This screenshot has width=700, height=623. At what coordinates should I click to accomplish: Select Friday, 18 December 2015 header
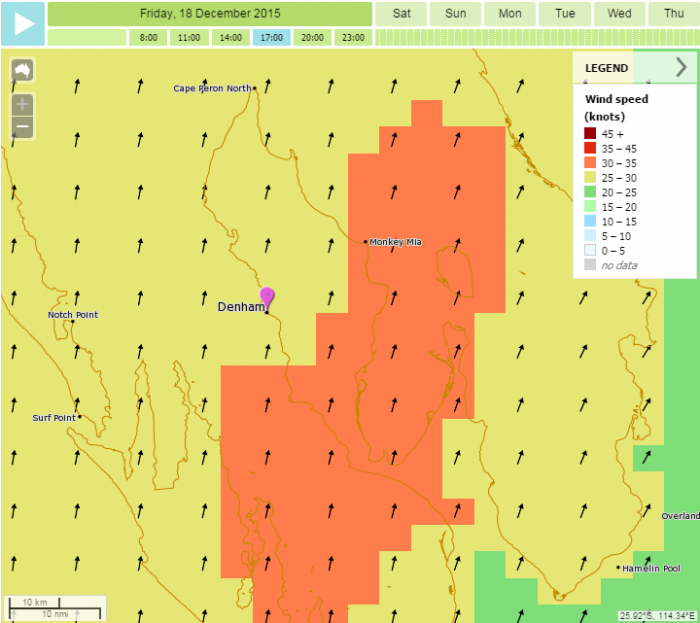(x=210, y=13)
